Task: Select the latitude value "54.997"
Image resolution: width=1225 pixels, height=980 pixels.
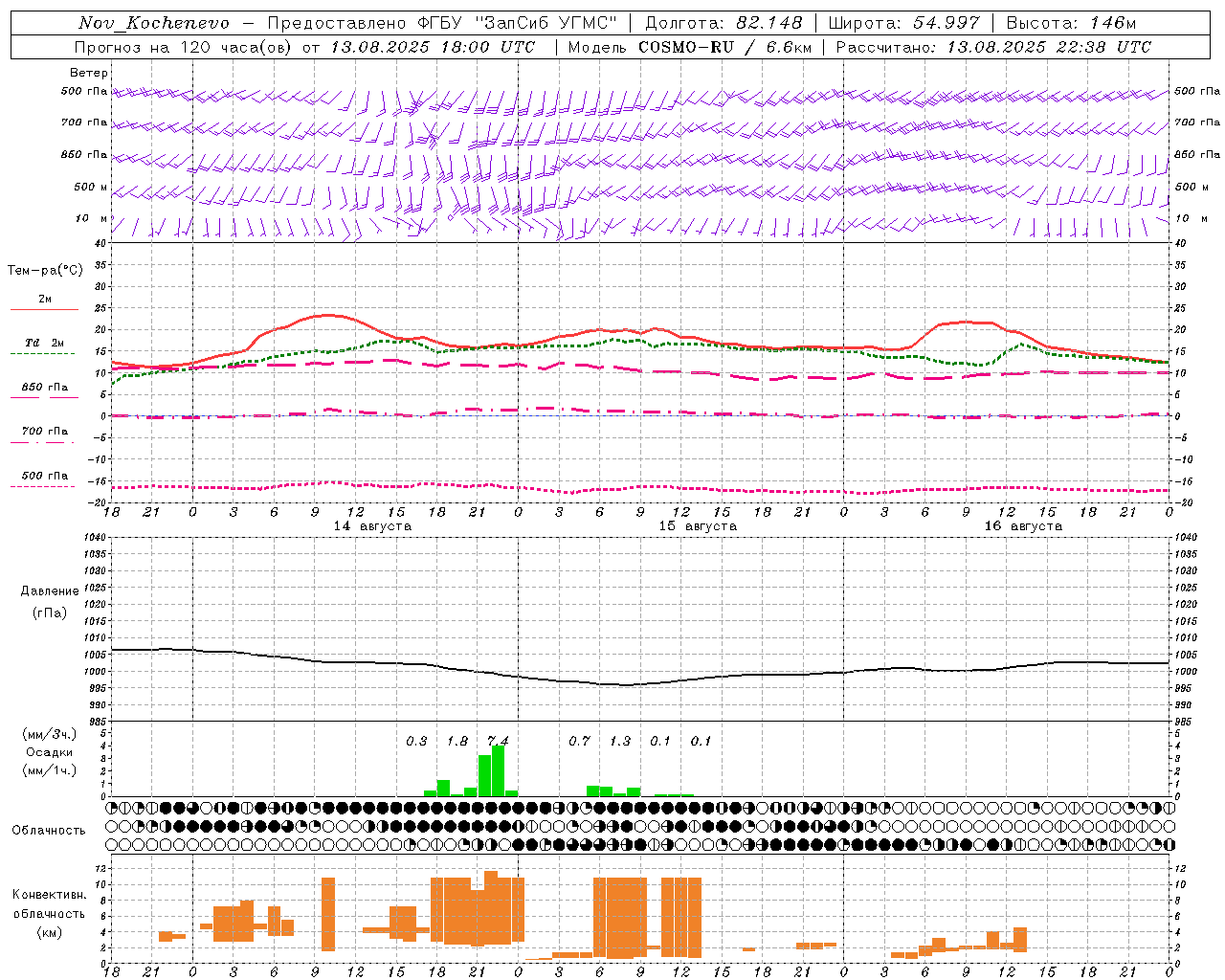Action: pyautogui.click(x=946, y=23)
